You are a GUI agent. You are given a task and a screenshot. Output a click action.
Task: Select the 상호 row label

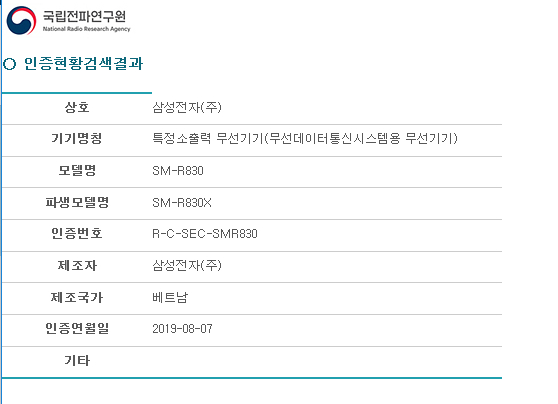[x=77, y=107]
